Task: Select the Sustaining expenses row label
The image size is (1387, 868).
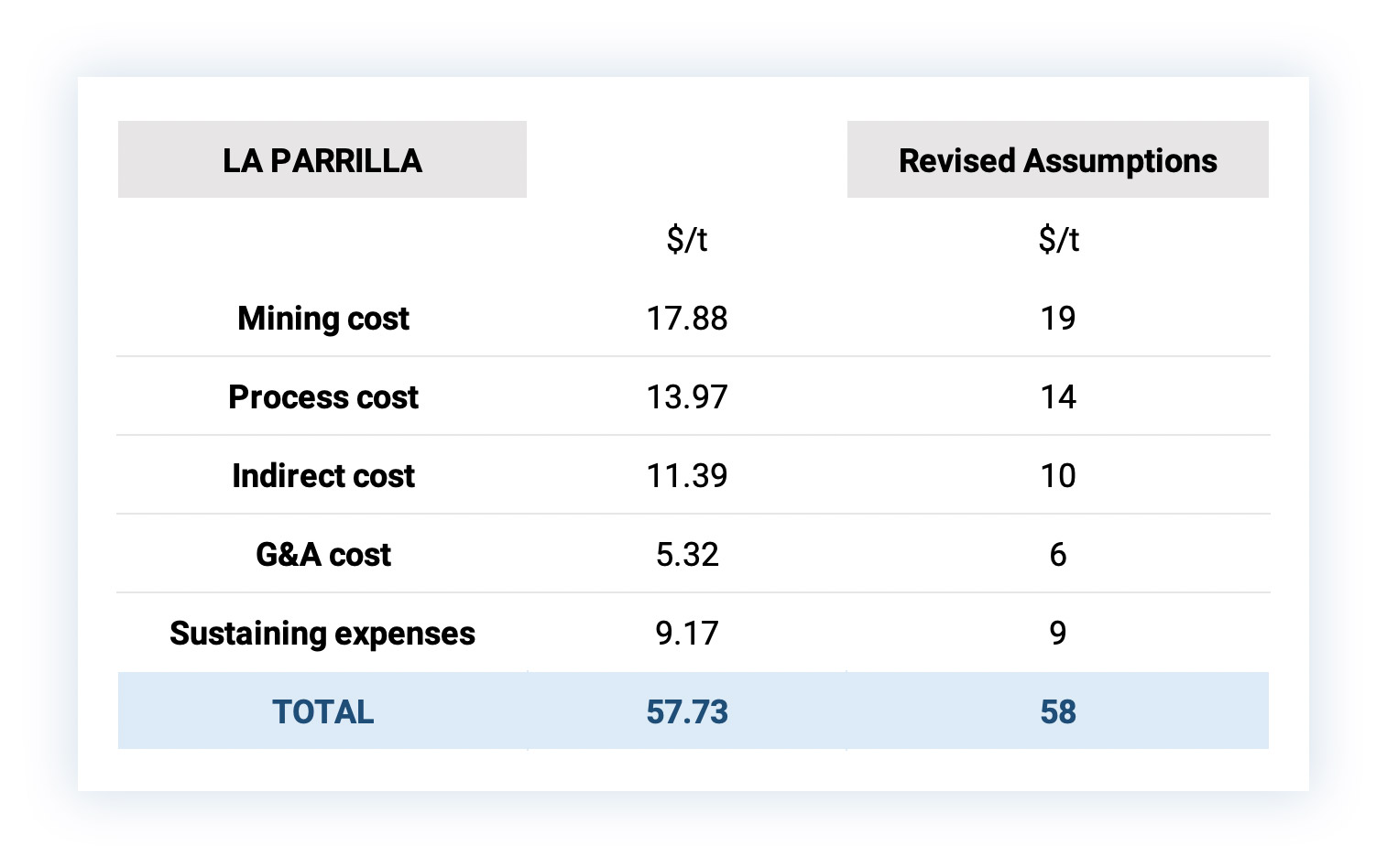Action: coord(322,634)
